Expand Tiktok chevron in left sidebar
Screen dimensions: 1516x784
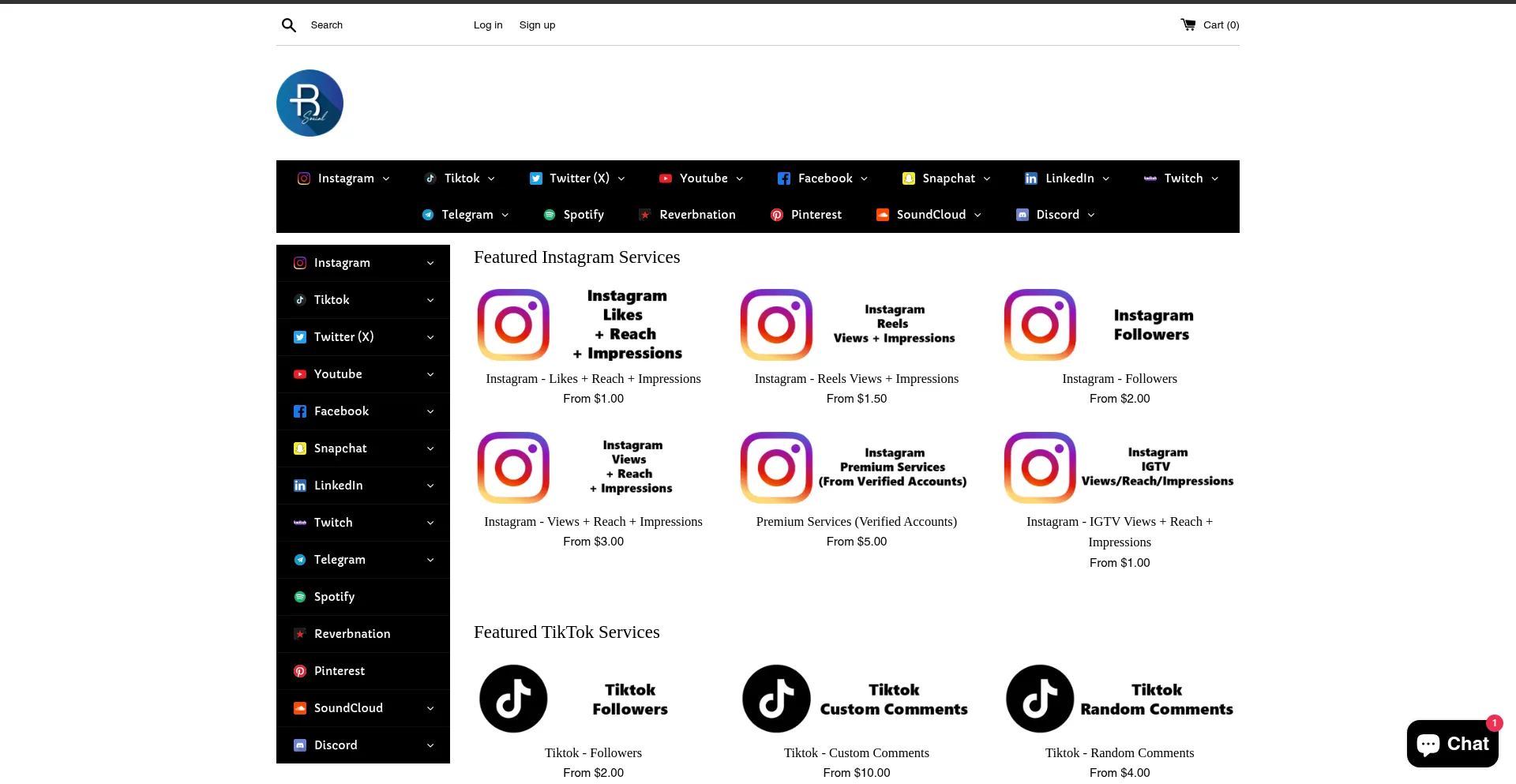click(x=430, y=300)
